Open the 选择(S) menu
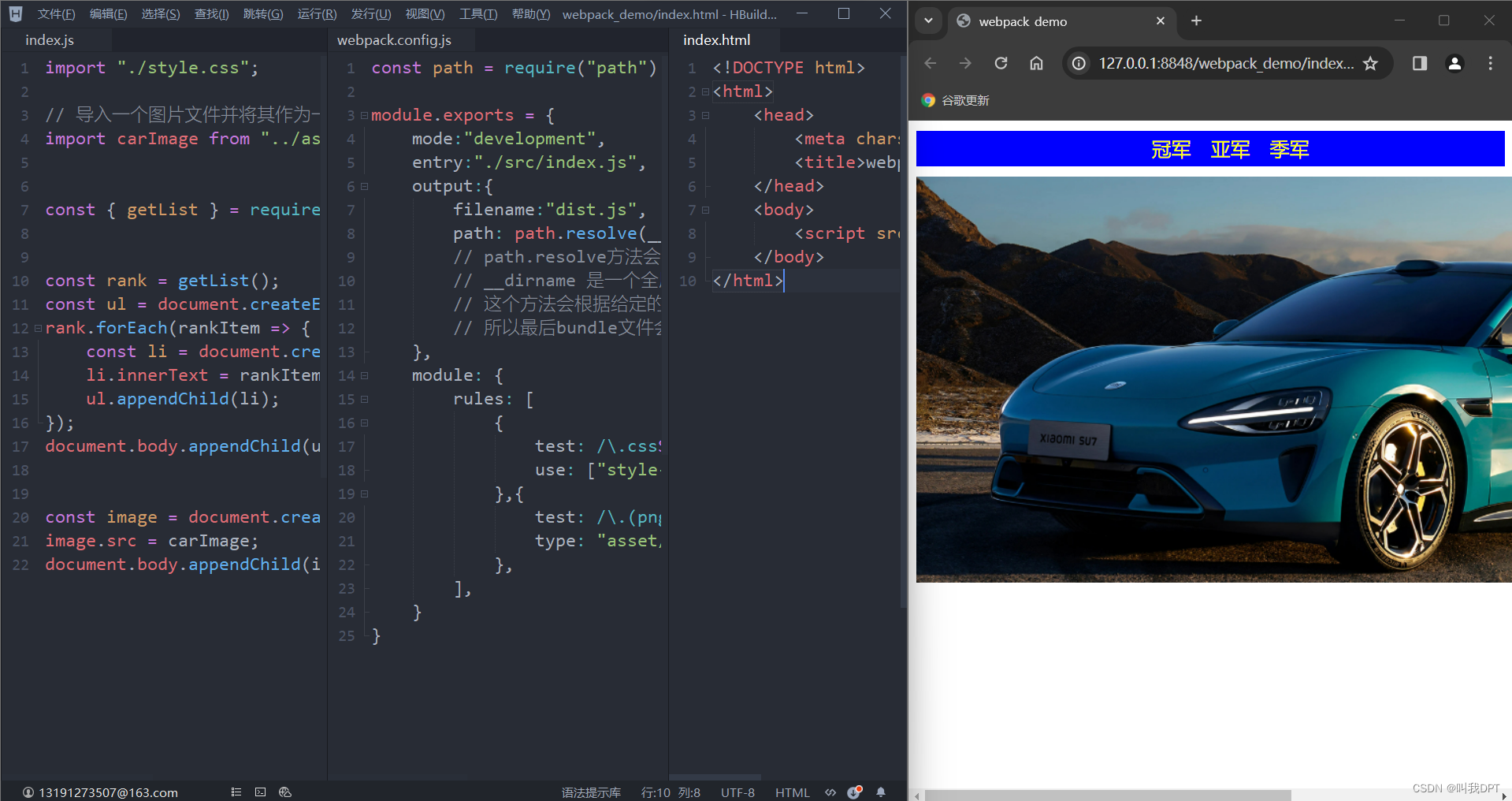Viewport: 1512px width, 801px height. pos(161,14)
